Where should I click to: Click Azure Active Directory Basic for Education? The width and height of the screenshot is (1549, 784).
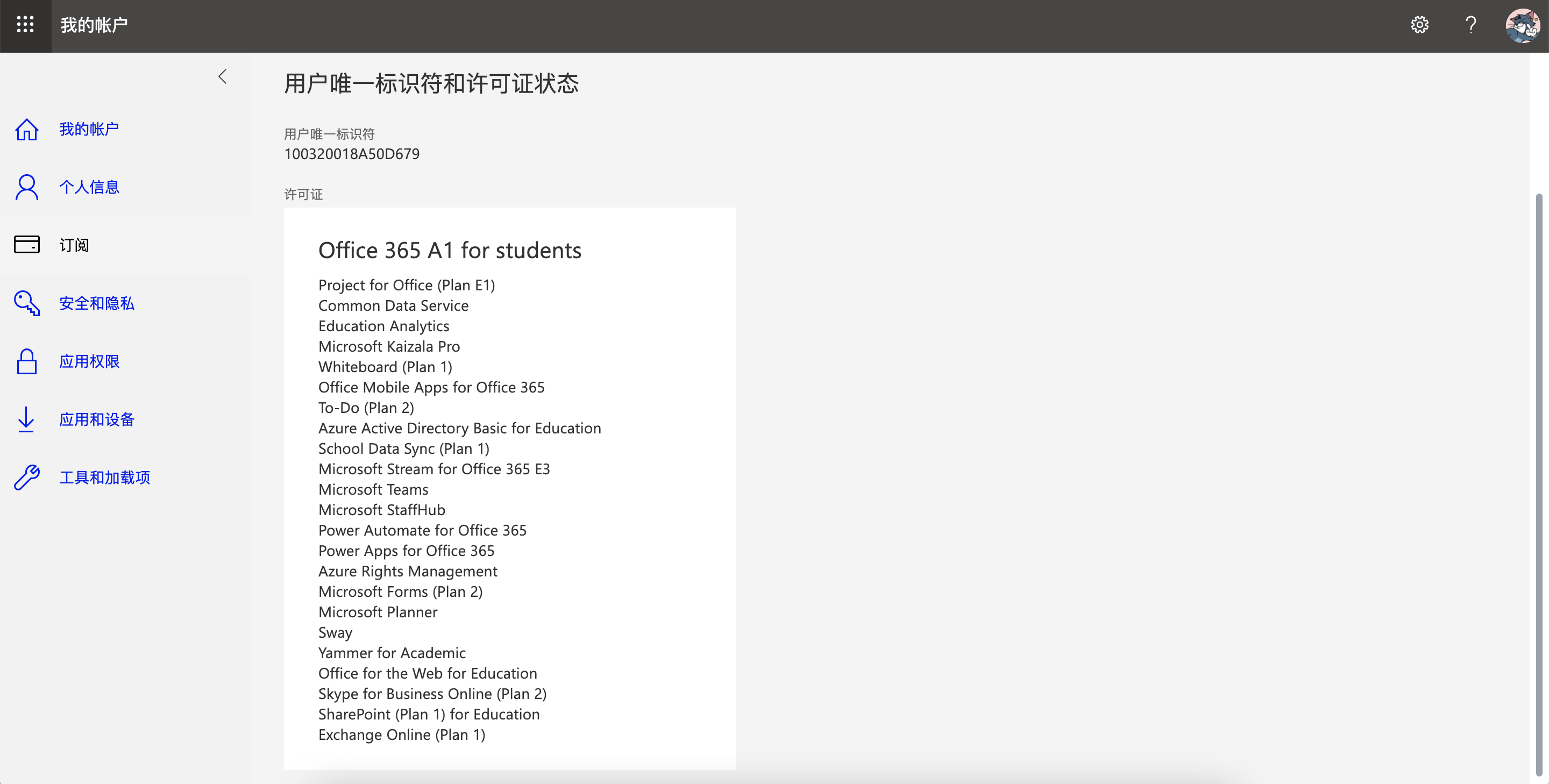click(x=459, y=428)
